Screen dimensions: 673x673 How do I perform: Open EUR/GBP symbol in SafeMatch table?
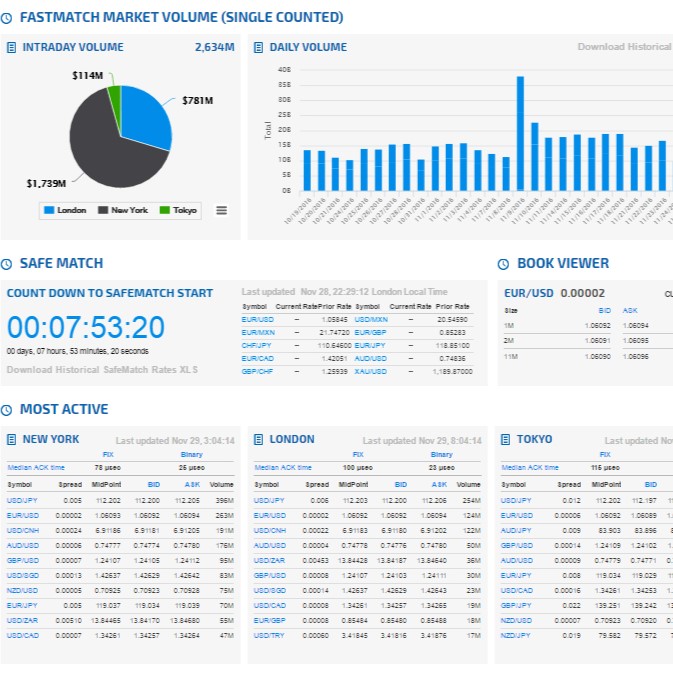[x=370, y=332]
